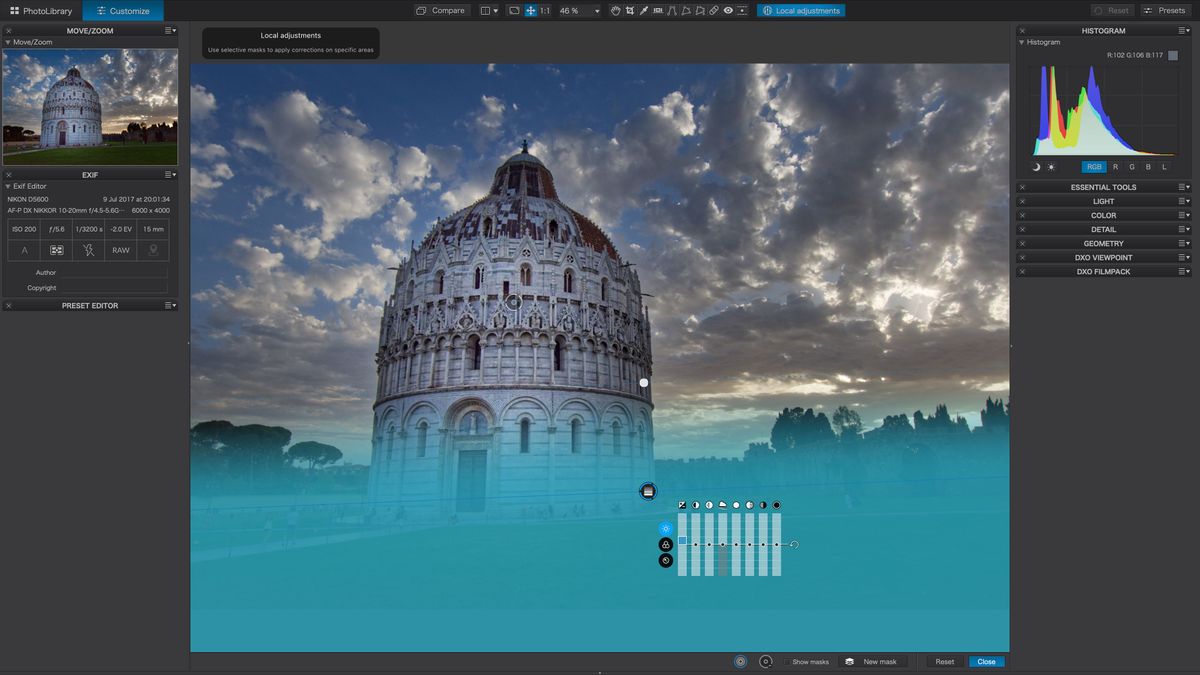Click the fit-on-screen zoom icon

coord(514,10)
